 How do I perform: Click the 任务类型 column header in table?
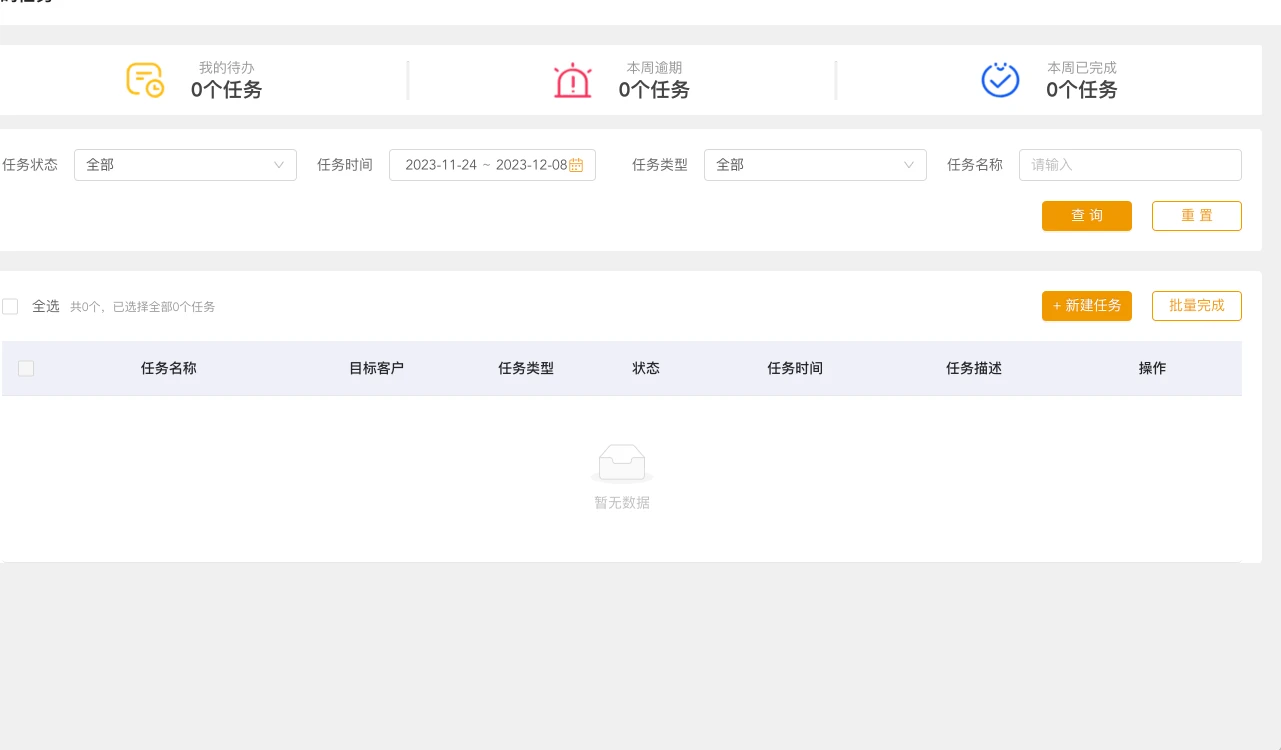526,368
